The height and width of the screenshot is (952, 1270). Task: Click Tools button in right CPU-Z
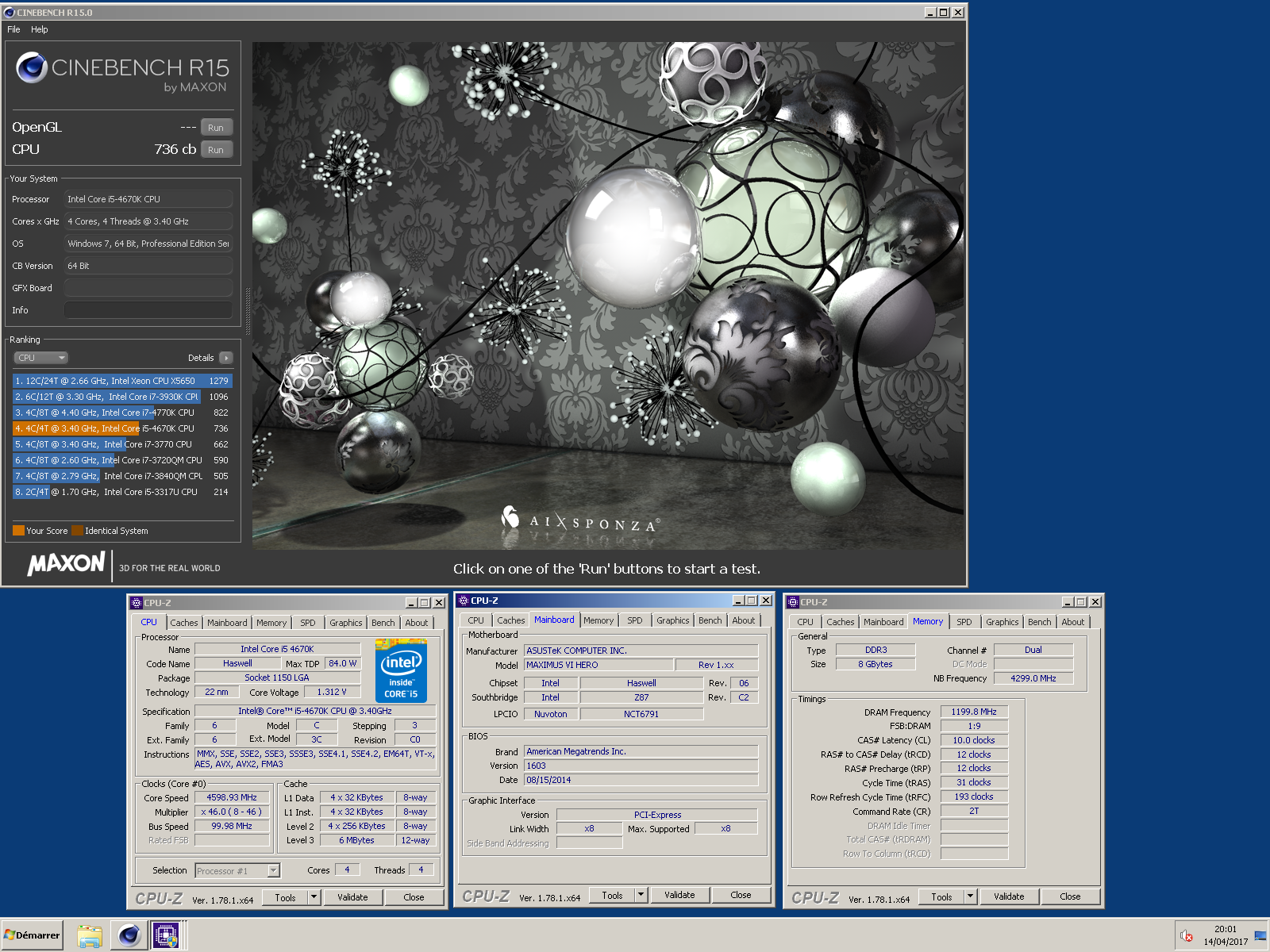tap(941, 896)
